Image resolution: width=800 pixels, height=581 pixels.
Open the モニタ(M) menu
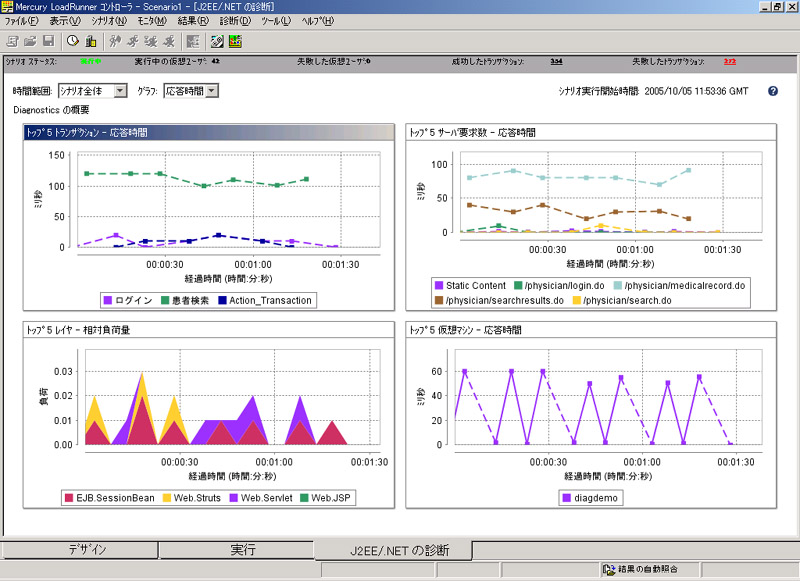tap(152, 21)
